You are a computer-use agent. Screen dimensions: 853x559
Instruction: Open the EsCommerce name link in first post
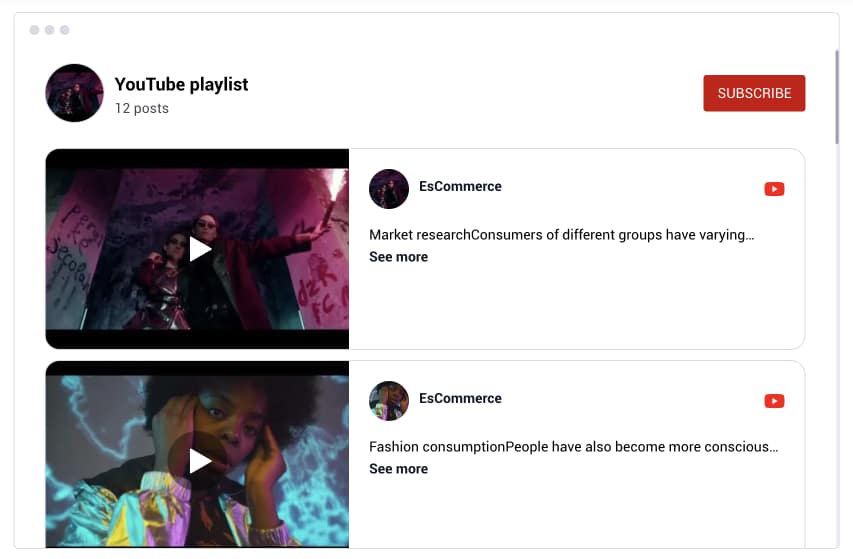(460, 186)
